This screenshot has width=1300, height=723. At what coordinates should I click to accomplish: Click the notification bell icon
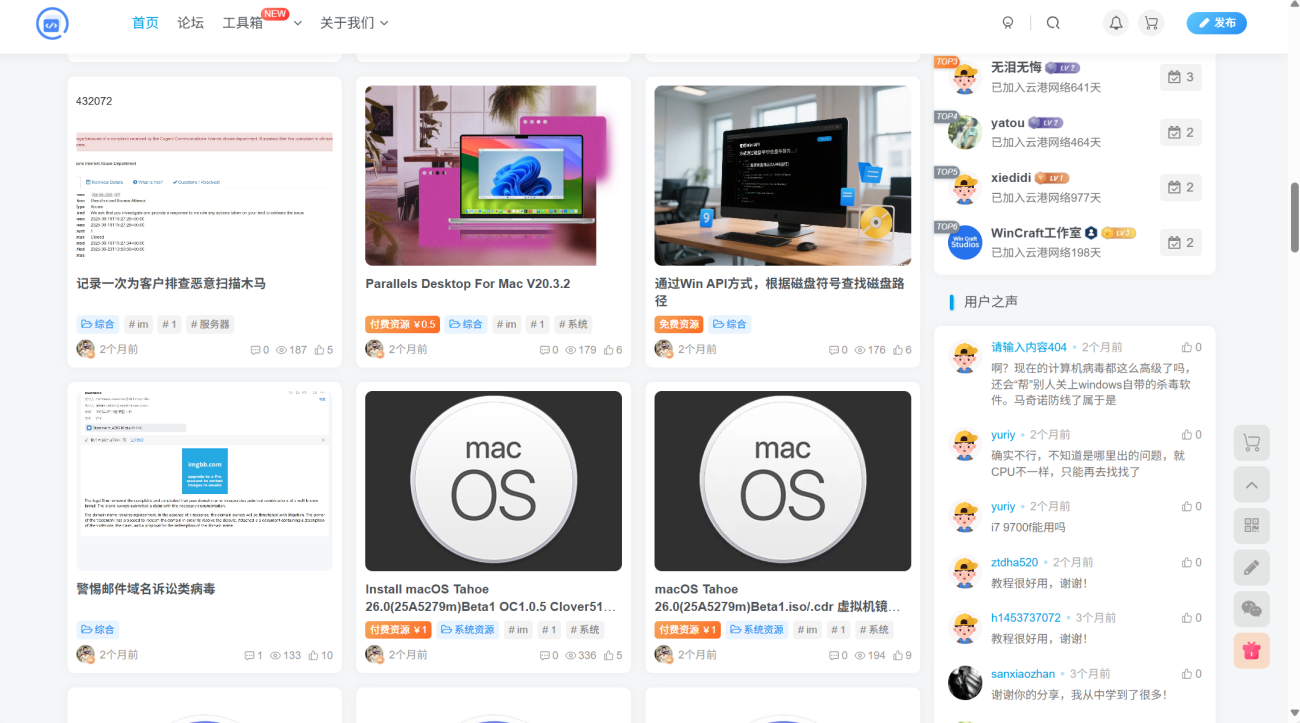click(1116, 23)
